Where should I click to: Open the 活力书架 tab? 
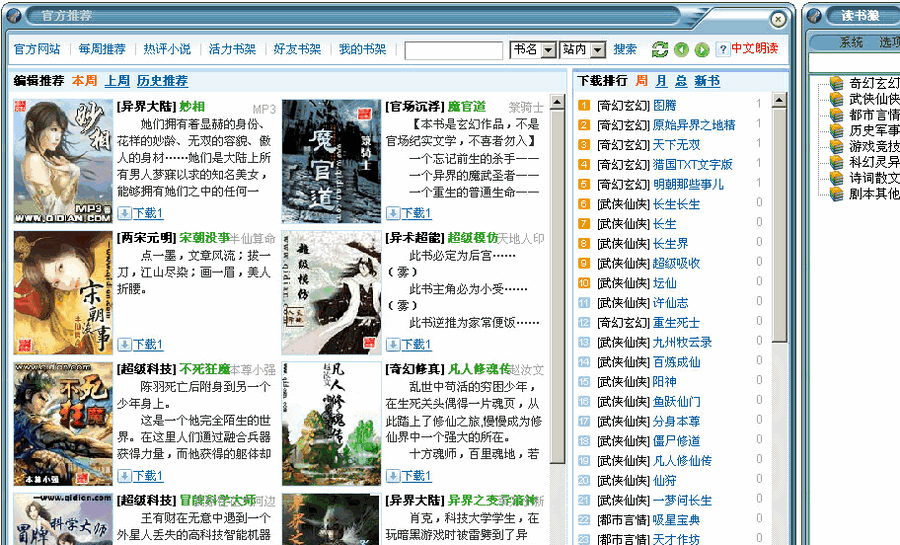(x=232, y=49)
